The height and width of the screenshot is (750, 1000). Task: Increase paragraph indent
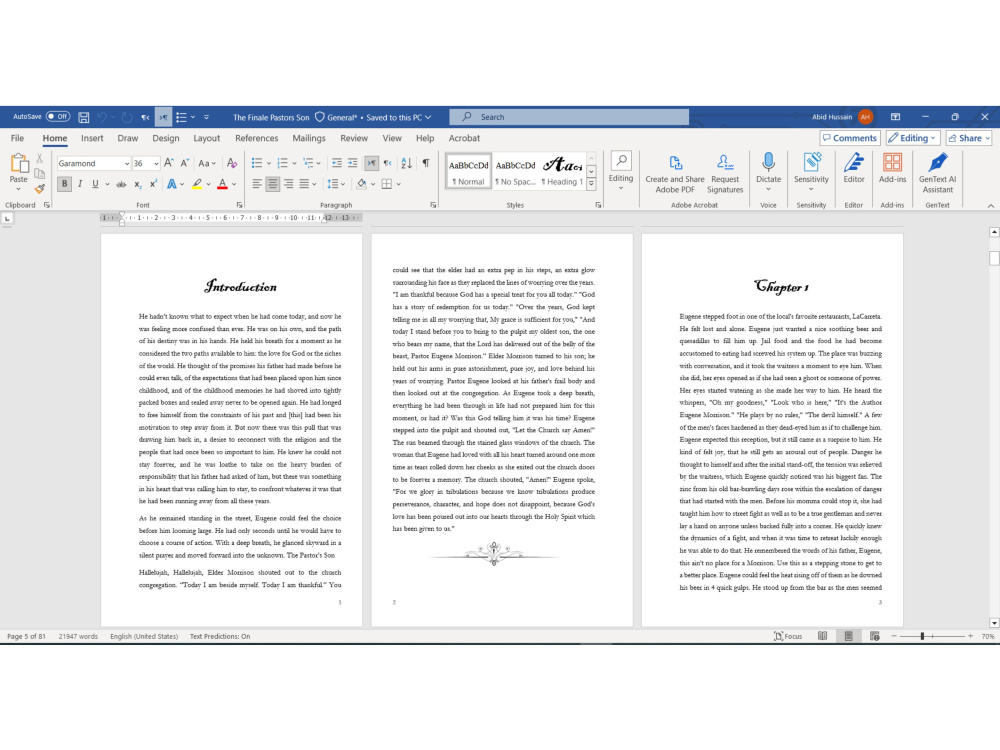(x=353, y=163)
